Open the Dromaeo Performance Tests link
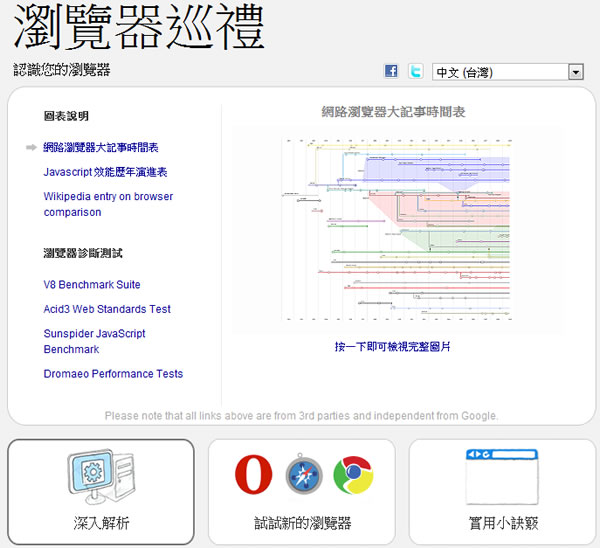This screenshot has height=548, width=600. tap(113, 374)
